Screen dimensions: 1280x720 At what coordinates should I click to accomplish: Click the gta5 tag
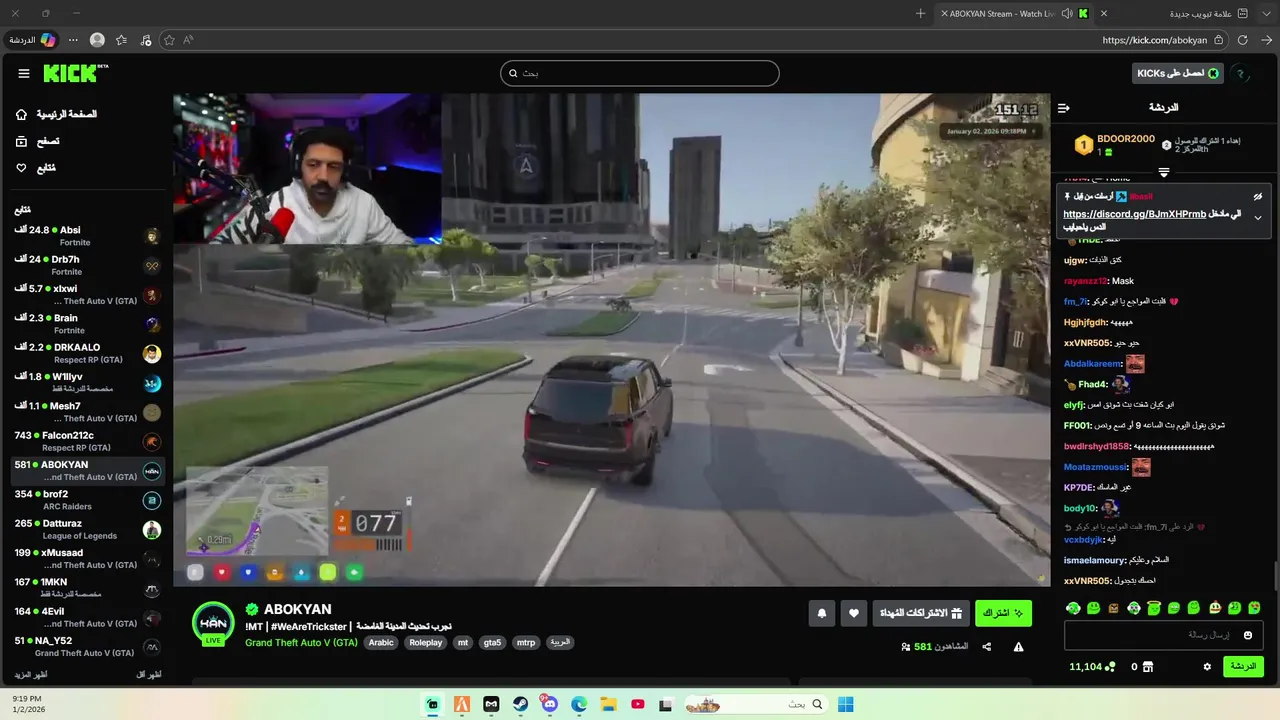(492, 643)
